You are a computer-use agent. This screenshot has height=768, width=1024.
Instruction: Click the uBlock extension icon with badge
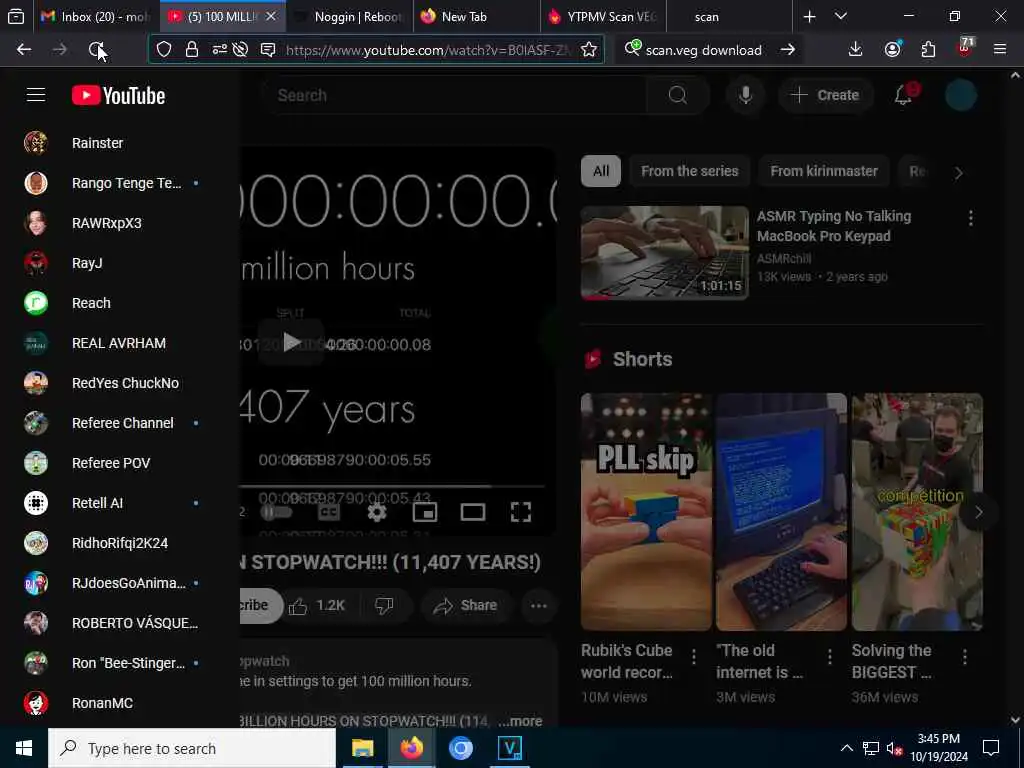tap(965, 48)
